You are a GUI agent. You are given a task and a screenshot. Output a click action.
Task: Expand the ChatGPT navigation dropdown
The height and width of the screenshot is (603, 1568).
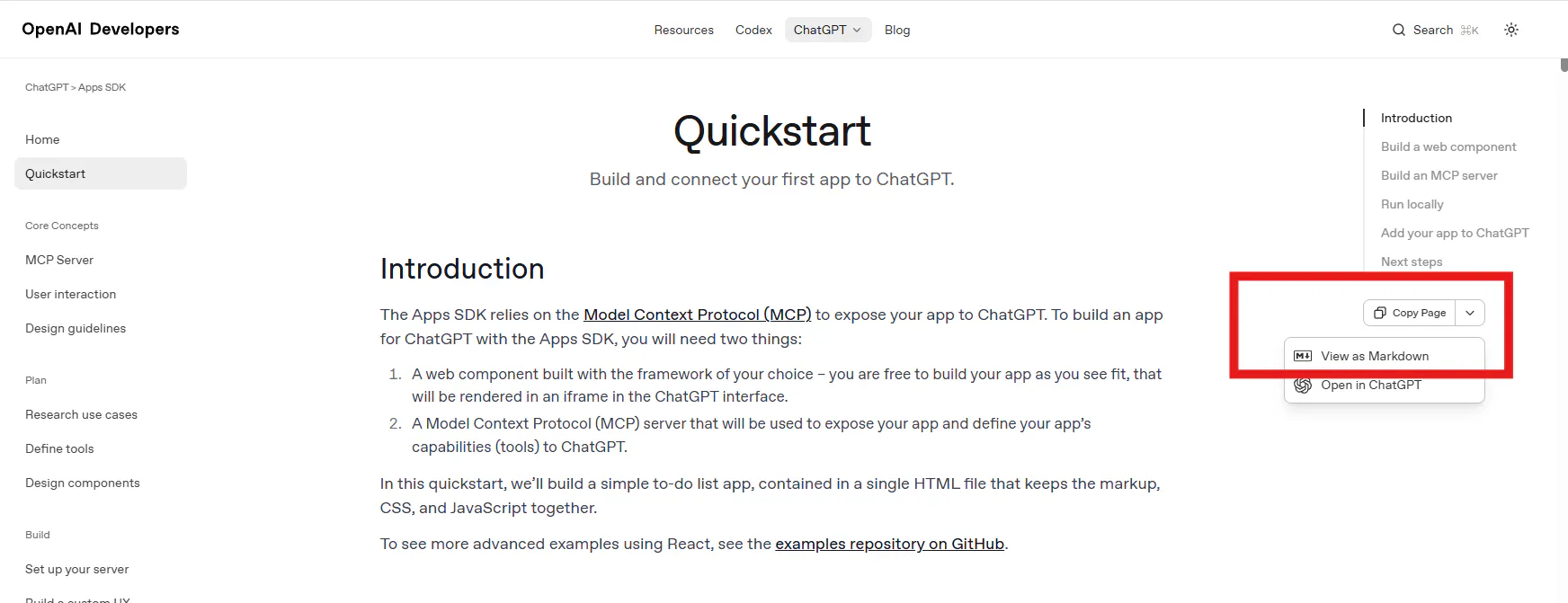827,30
